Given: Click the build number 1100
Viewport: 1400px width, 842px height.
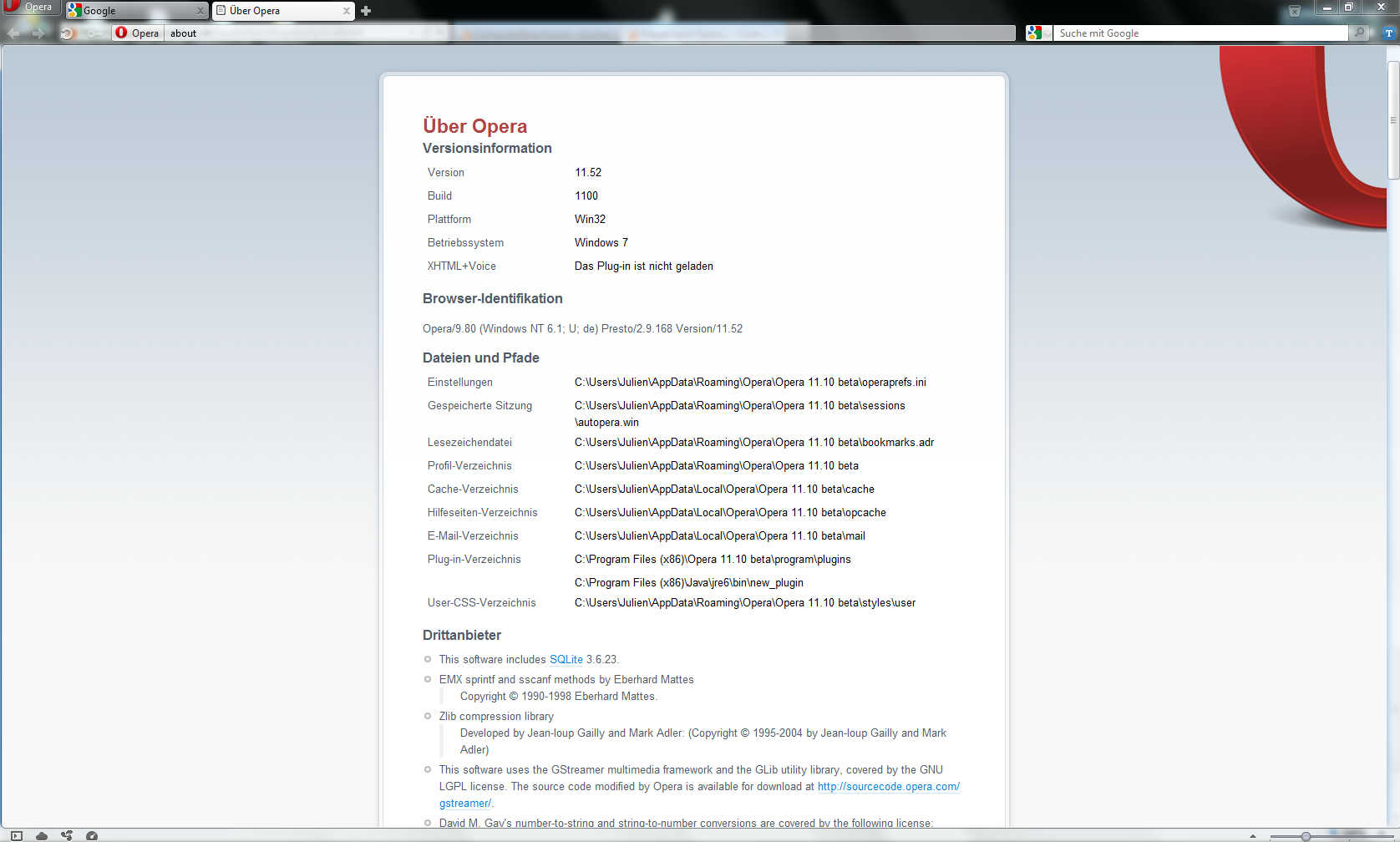Looking at the screenshot, I should (586, 196).
